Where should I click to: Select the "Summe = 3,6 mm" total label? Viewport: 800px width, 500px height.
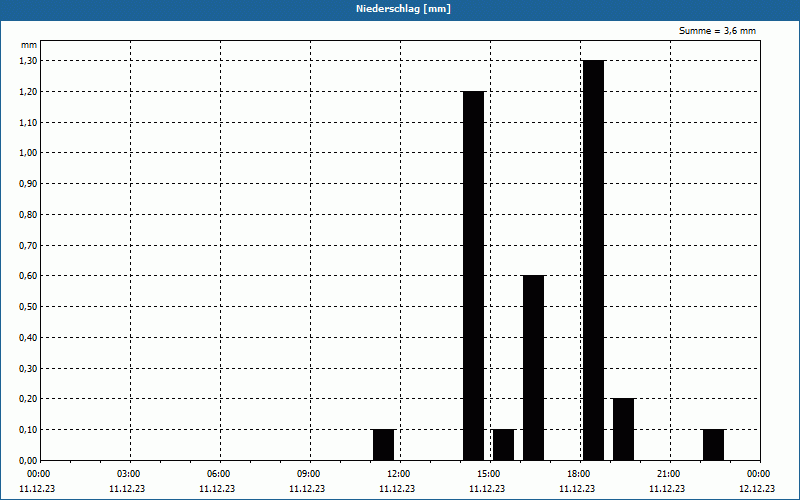(x=717, y=31)
